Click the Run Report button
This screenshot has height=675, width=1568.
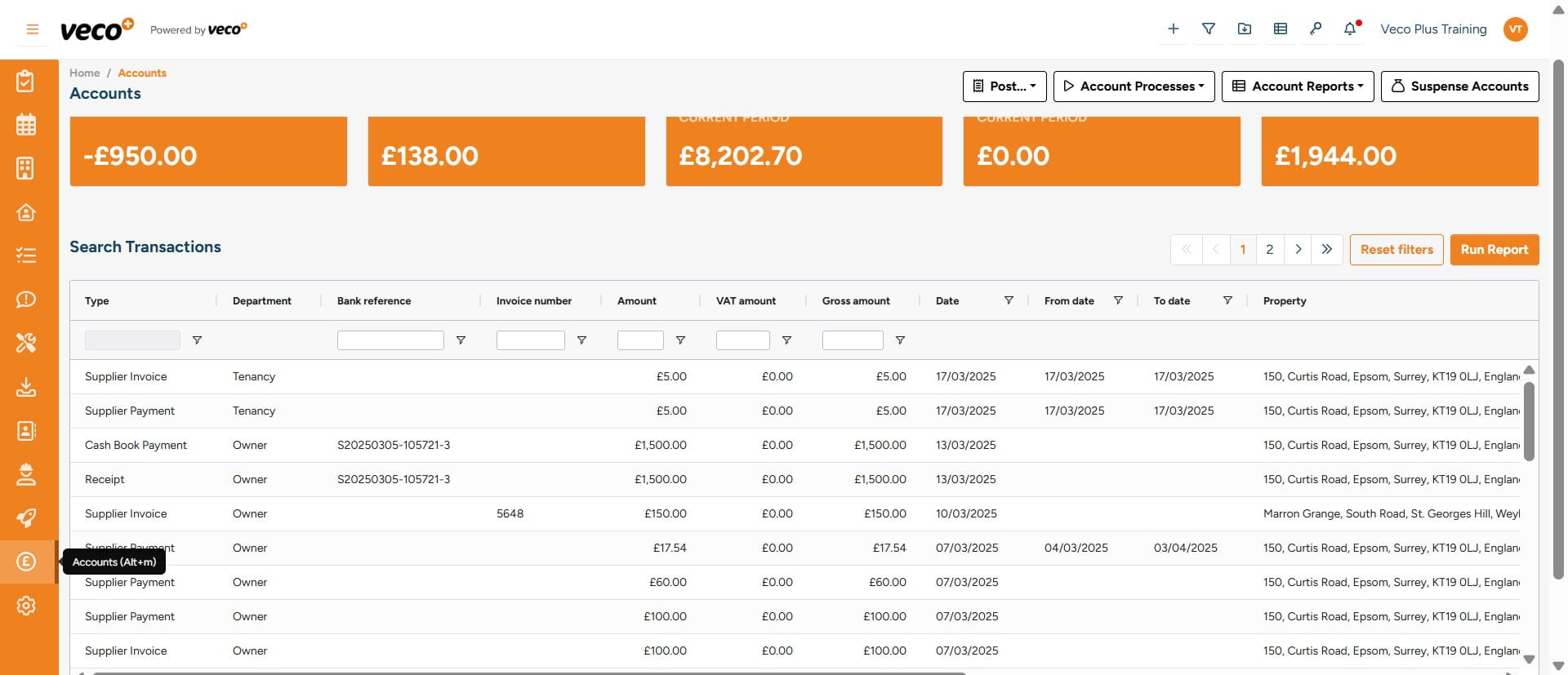coord(1494,250)
